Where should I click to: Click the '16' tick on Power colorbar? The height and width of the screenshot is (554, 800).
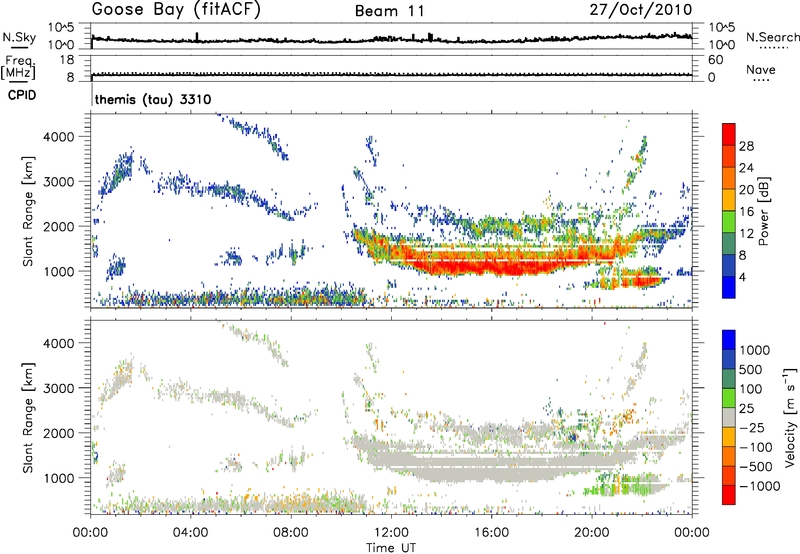pos(746,212)
